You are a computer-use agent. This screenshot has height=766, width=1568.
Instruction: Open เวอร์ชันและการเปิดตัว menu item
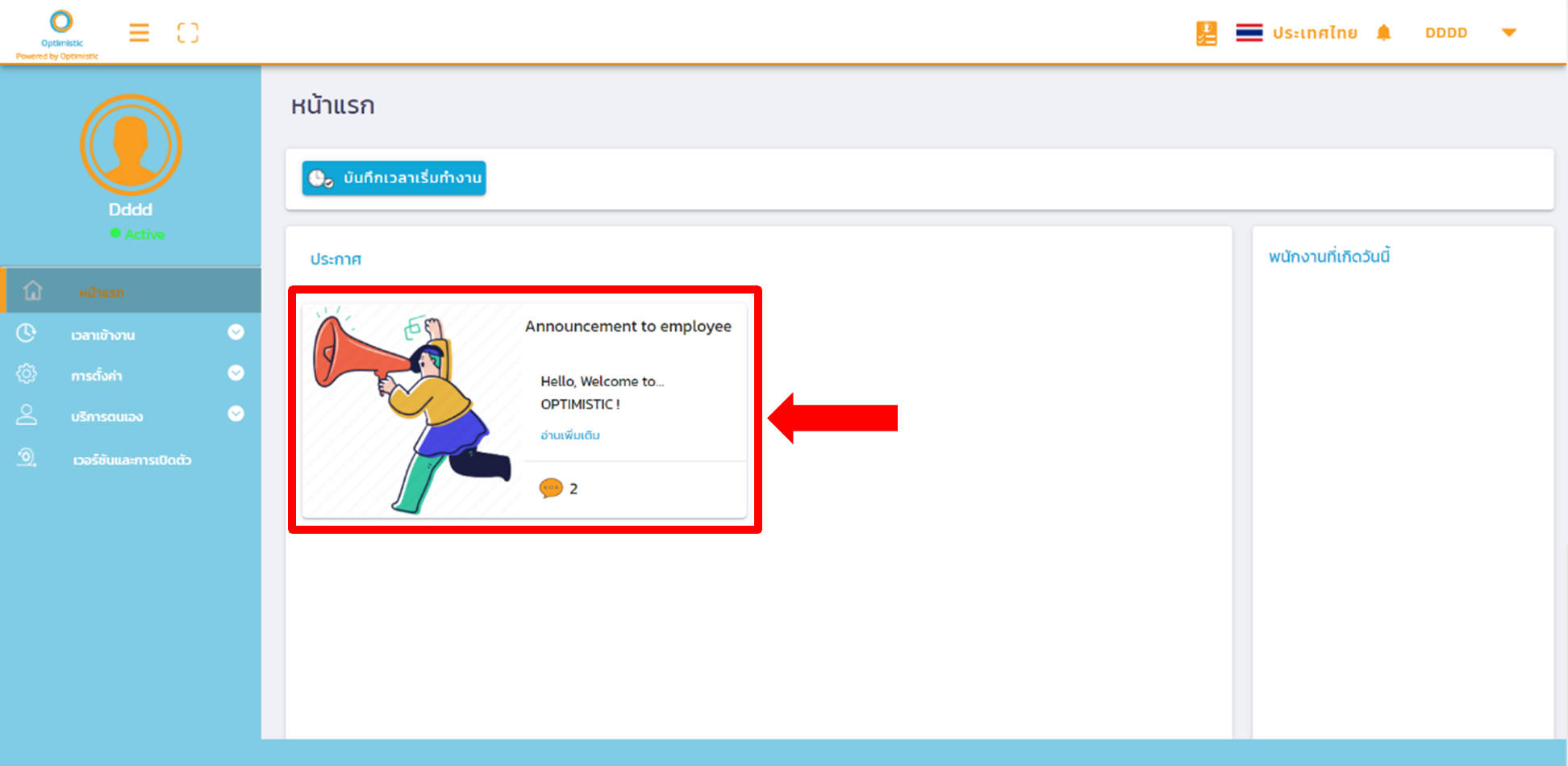pyautogui.click(x=131, y=460)
